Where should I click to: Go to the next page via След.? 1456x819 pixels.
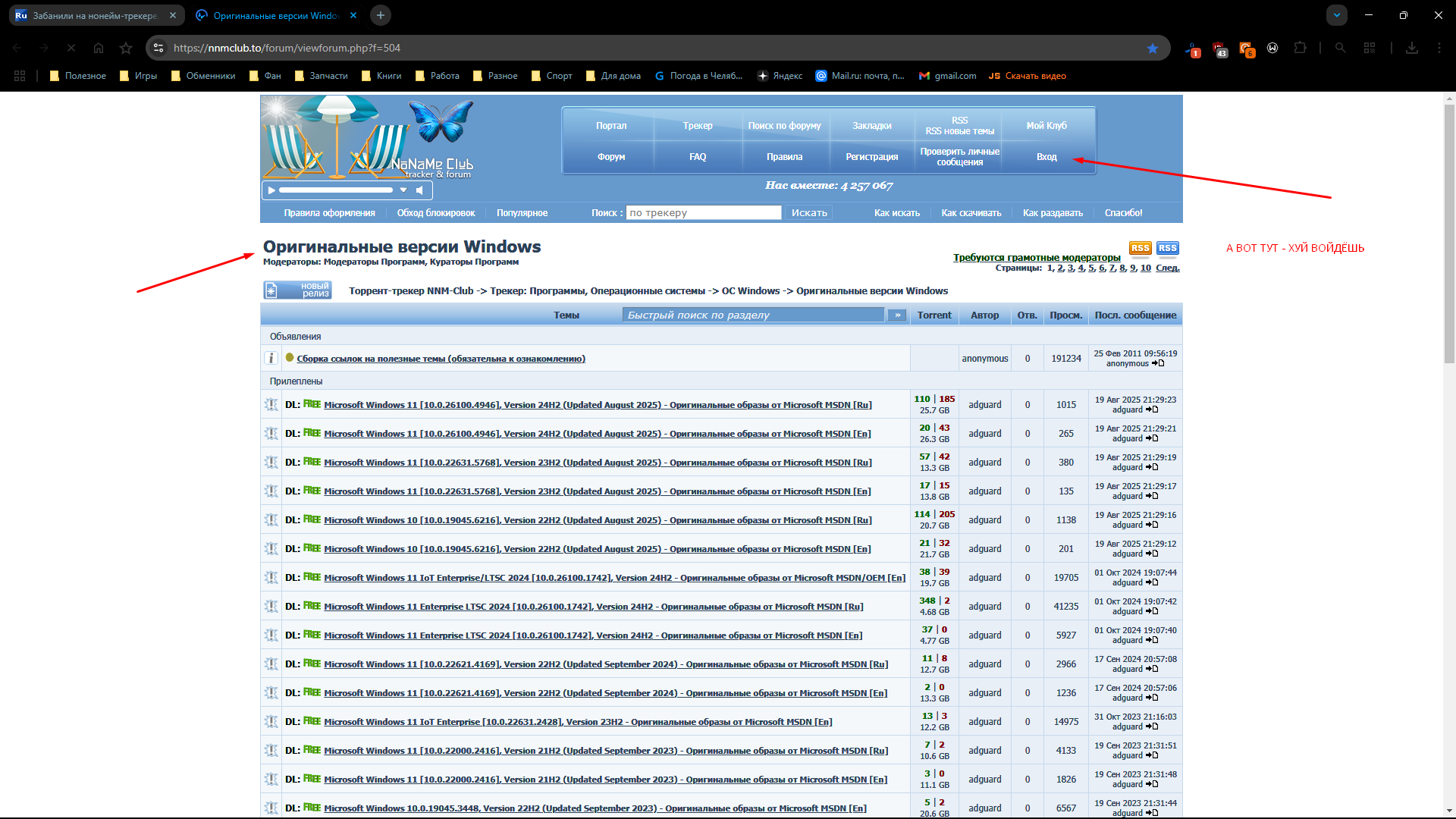click(x=1168, y=268)
